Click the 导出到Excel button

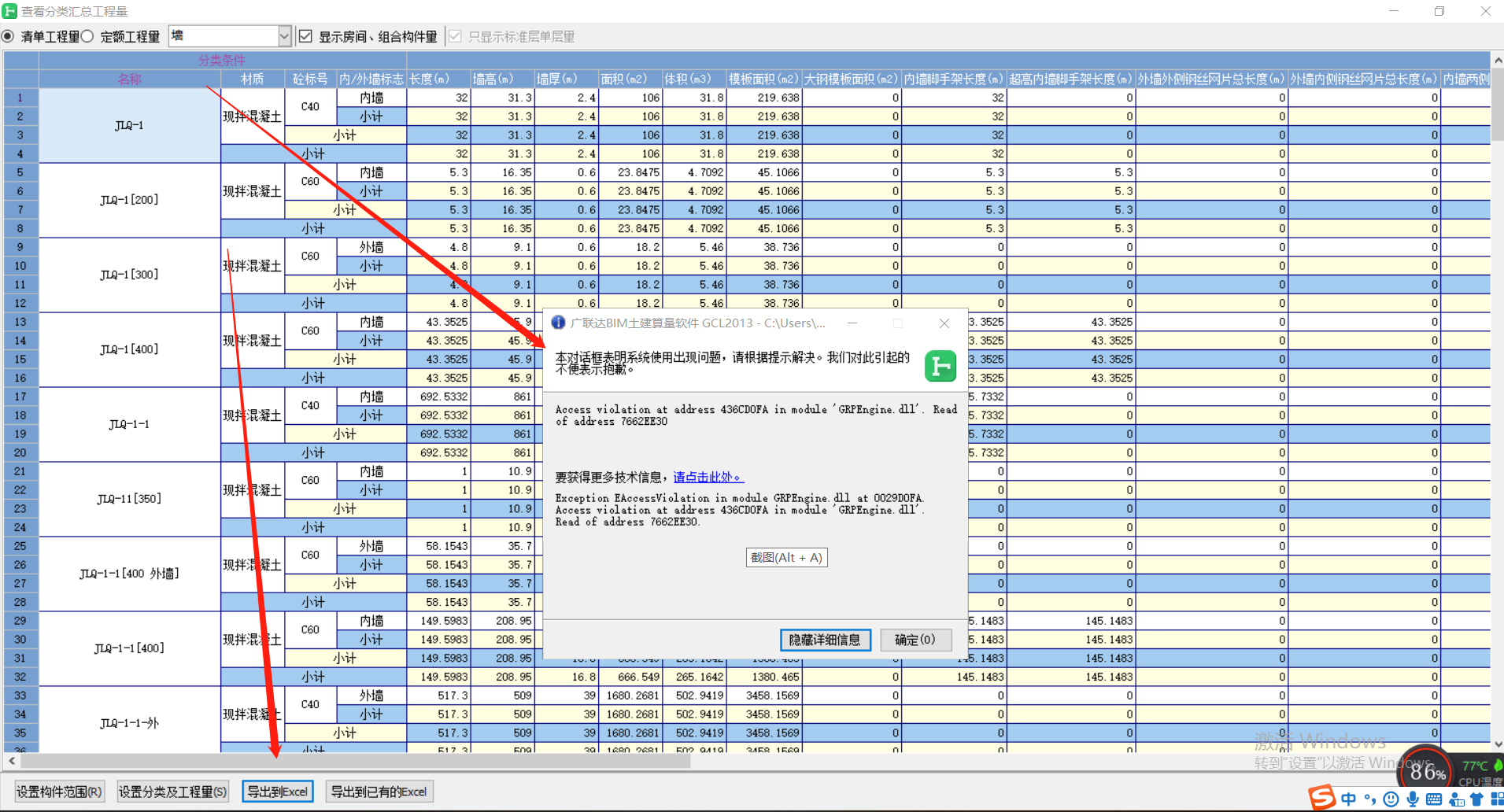278,792
